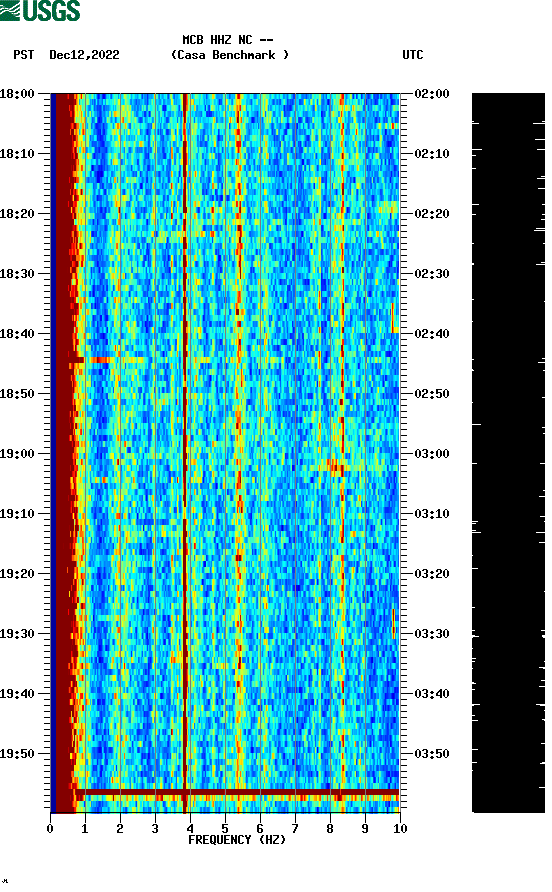The height and width of the screenshot is (892, 552).
Task: Click the 03:10 UTC time label
Action: pos(432,514)
